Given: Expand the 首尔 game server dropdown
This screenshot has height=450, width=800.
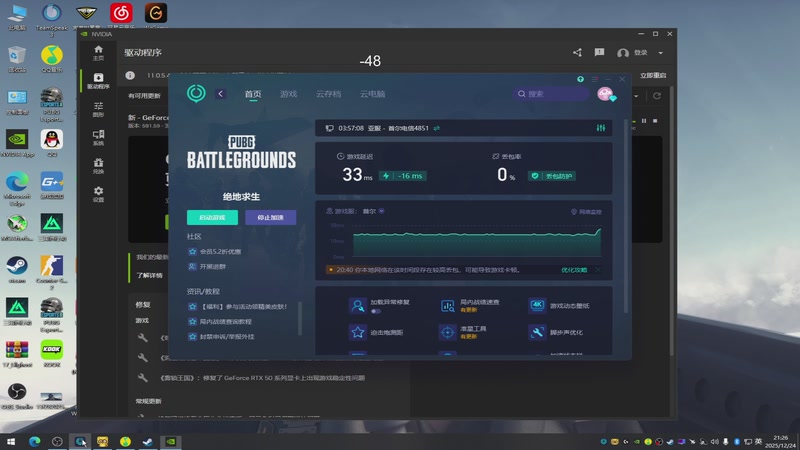Looking at the screenshot, I should coord(381,211).
